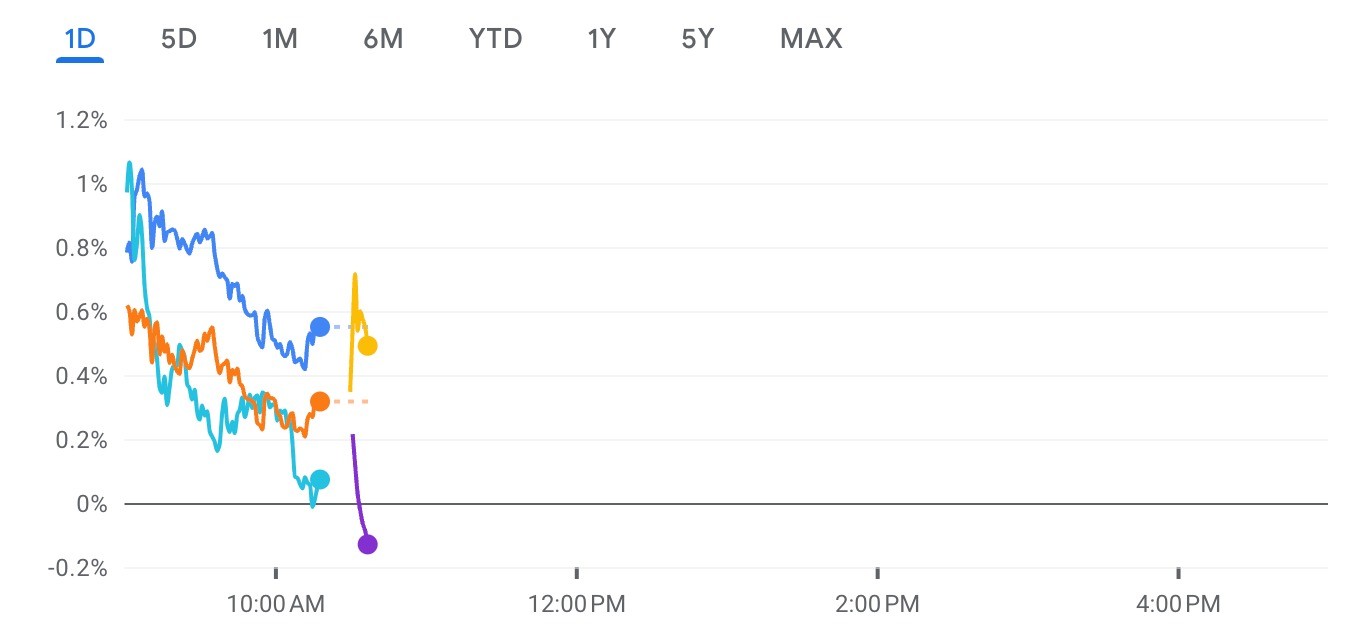Click the 4:00 PM axis label
The image size is (1366, 630).
(x=1178, y=604)
